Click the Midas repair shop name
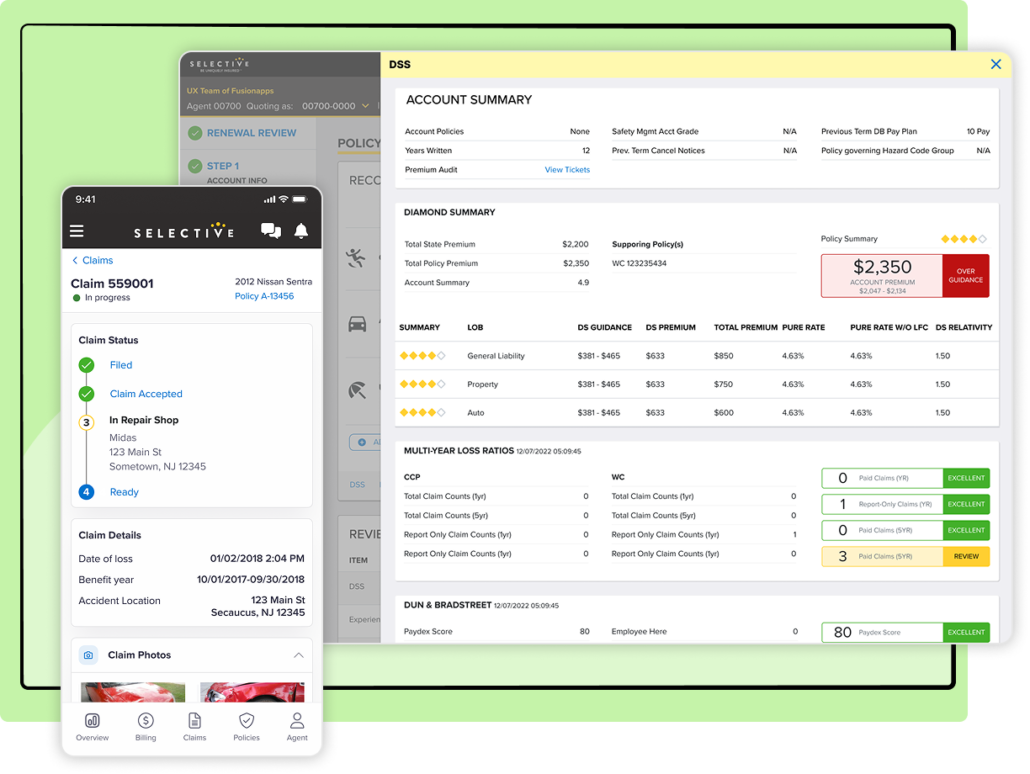 coord(123,438)
